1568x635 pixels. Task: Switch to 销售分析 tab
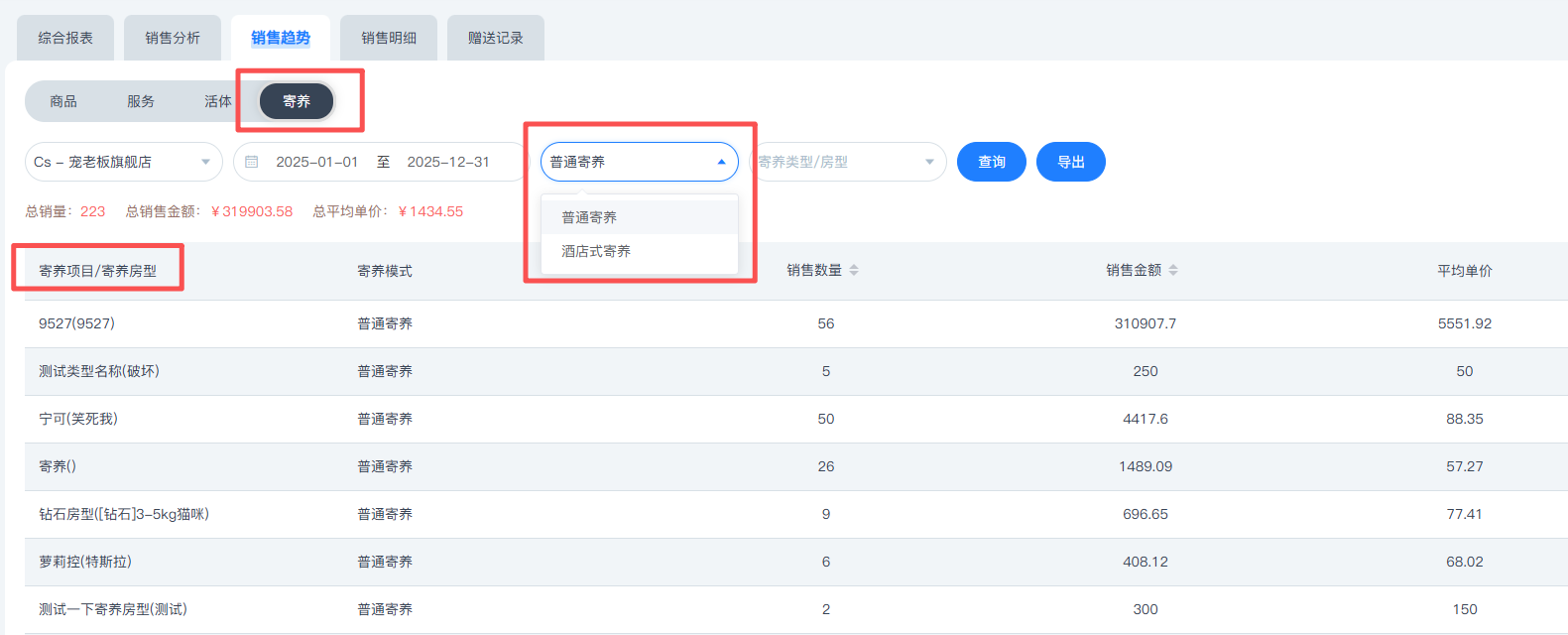pyautogui.click(x=173, y=38)
